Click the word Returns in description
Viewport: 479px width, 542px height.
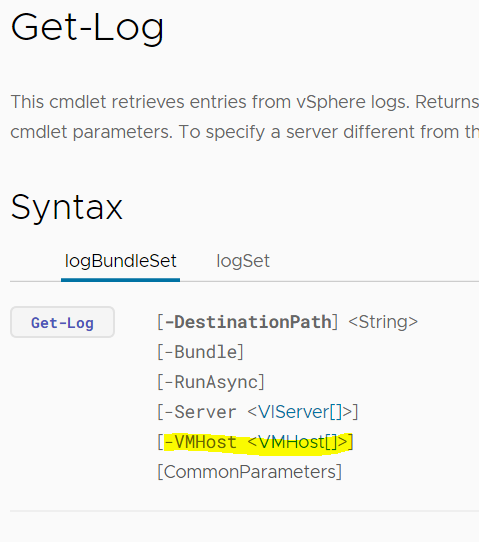click(x=447, y=102)
